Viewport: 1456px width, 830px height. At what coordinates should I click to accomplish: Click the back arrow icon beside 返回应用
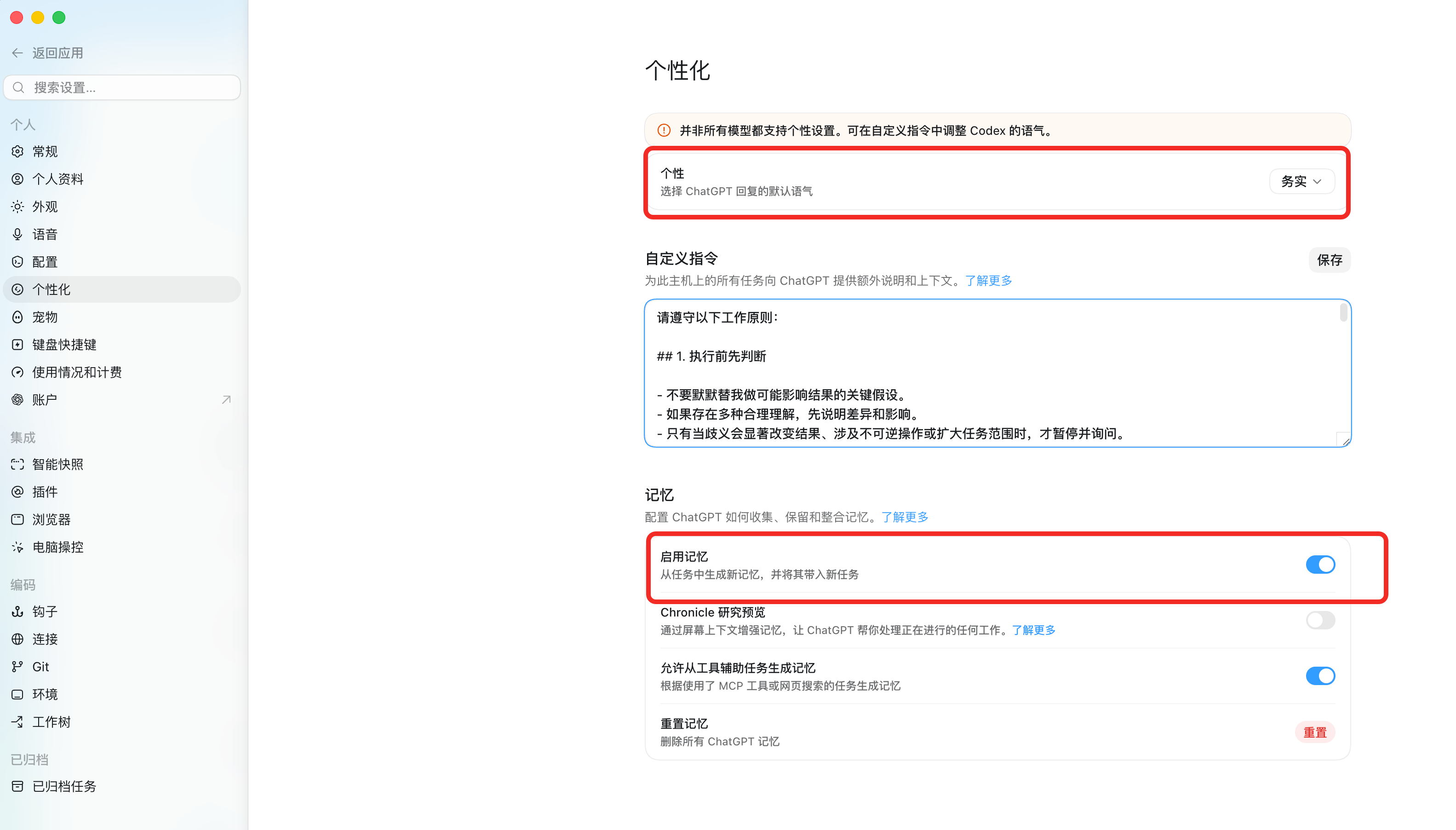(17, 53)
